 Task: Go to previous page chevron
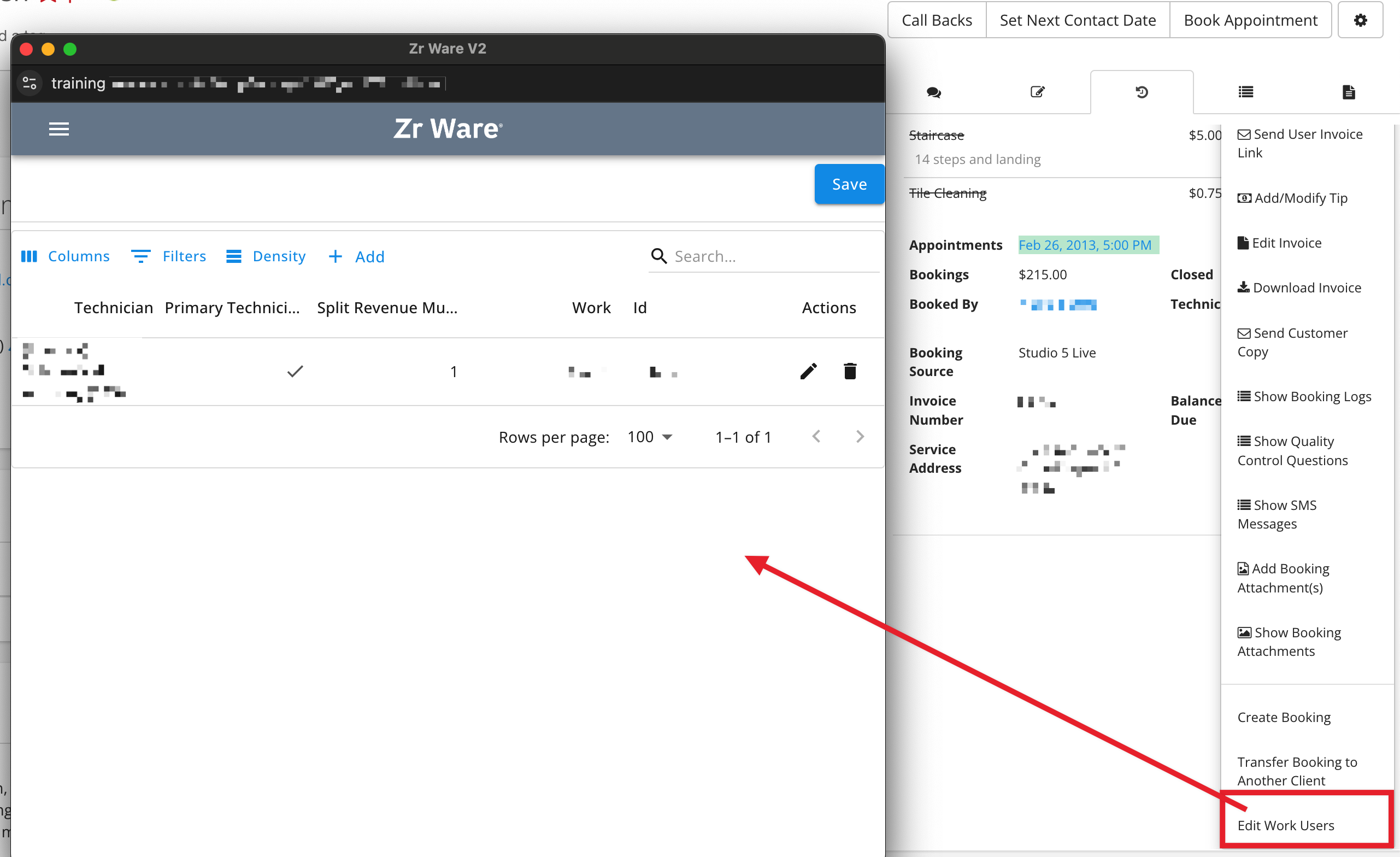click(x=816, y=437)
